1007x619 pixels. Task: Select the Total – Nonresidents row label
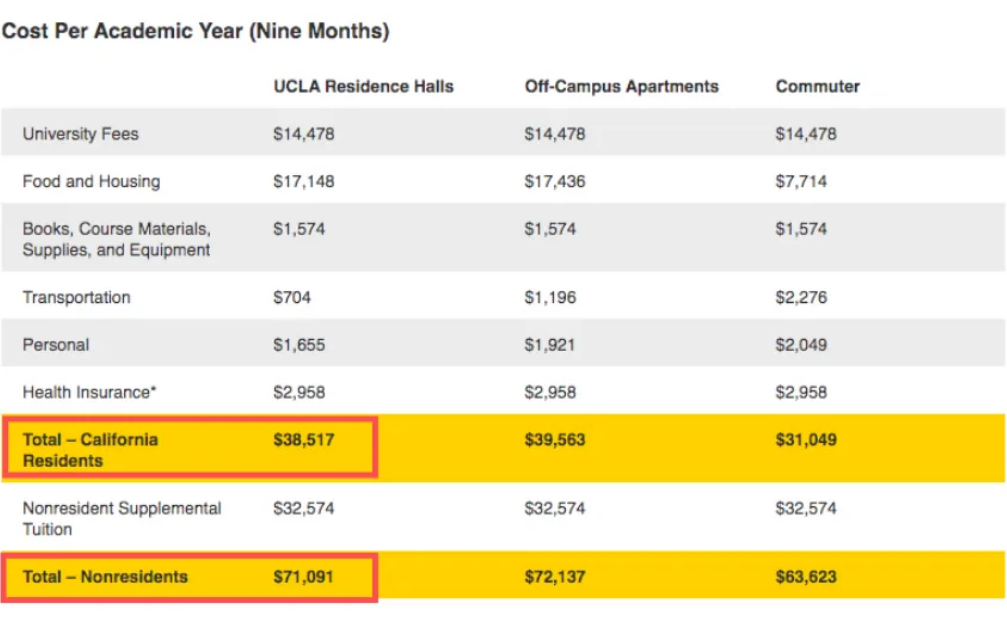point(105,577)
